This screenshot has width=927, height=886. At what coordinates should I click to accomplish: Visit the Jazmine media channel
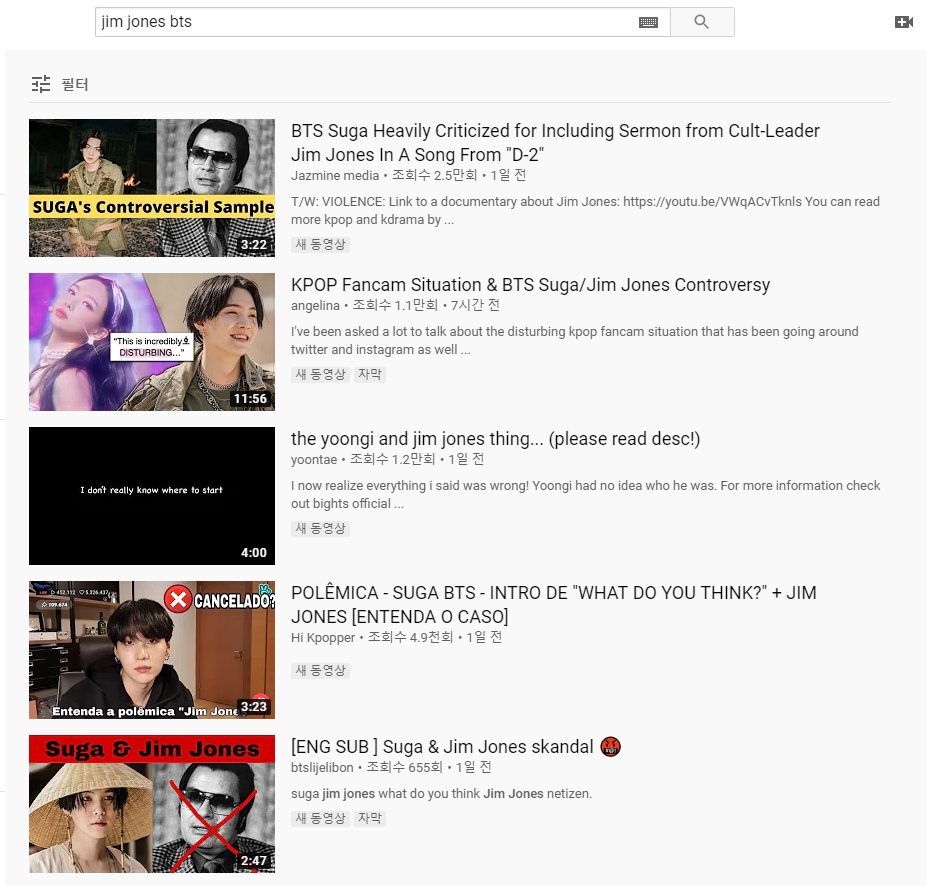coord(335,176)
